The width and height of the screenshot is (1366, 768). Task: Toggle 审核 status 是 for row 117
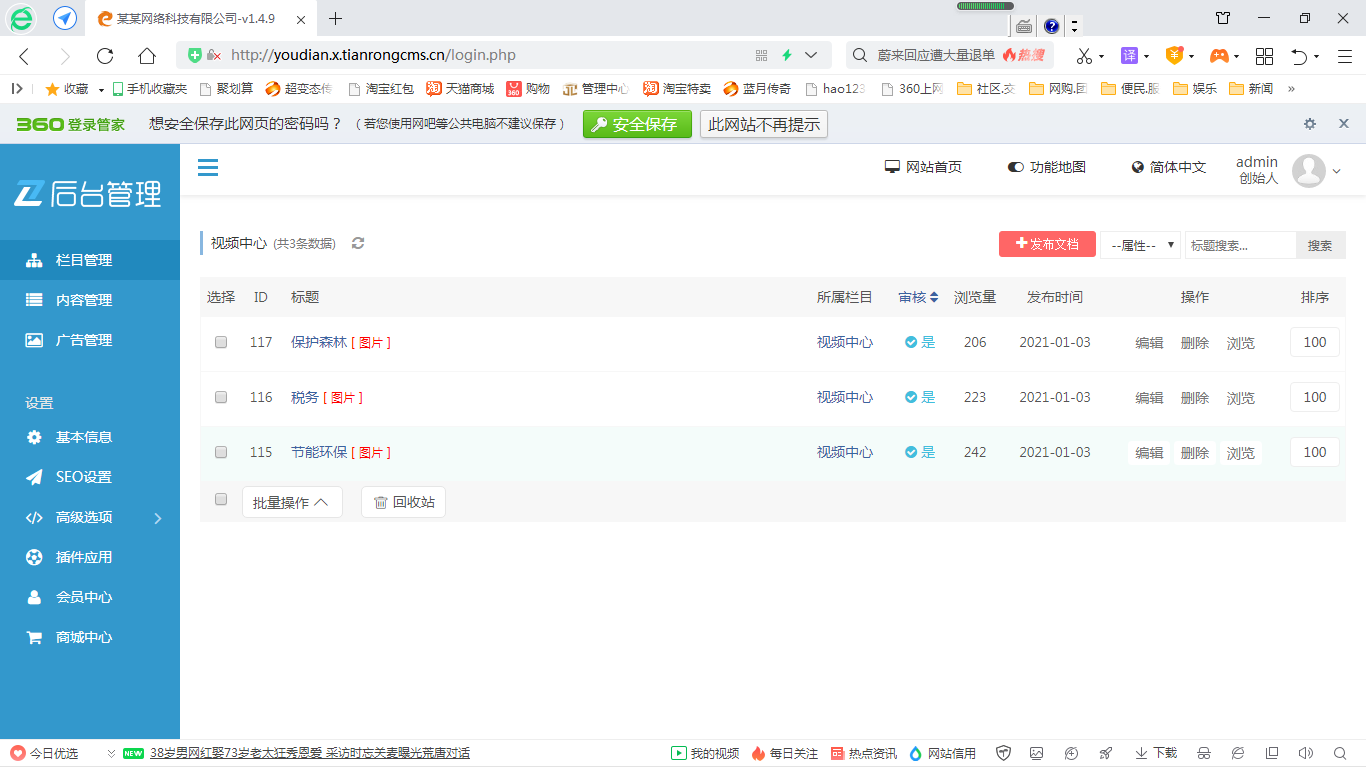pyautogui.click(x=920, y=342)
